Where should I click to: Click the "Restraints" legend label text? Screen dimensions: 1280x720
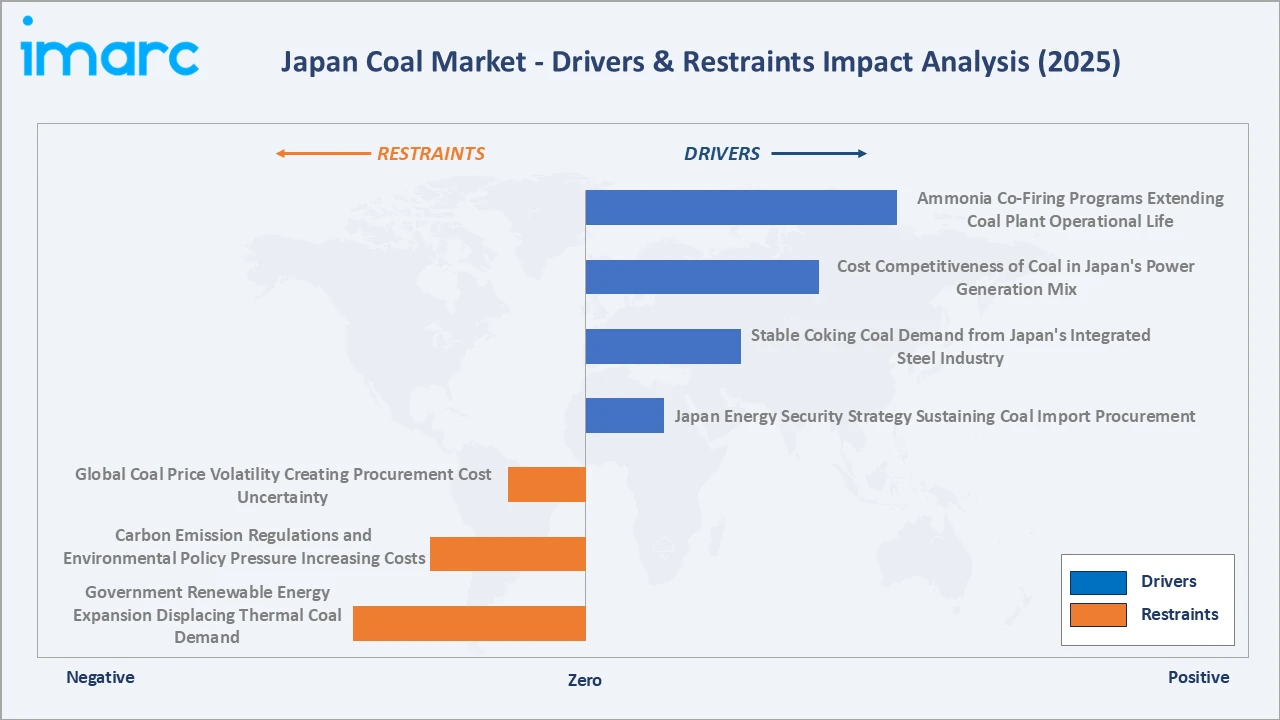pyautogui.click(x=1180, y=615)
